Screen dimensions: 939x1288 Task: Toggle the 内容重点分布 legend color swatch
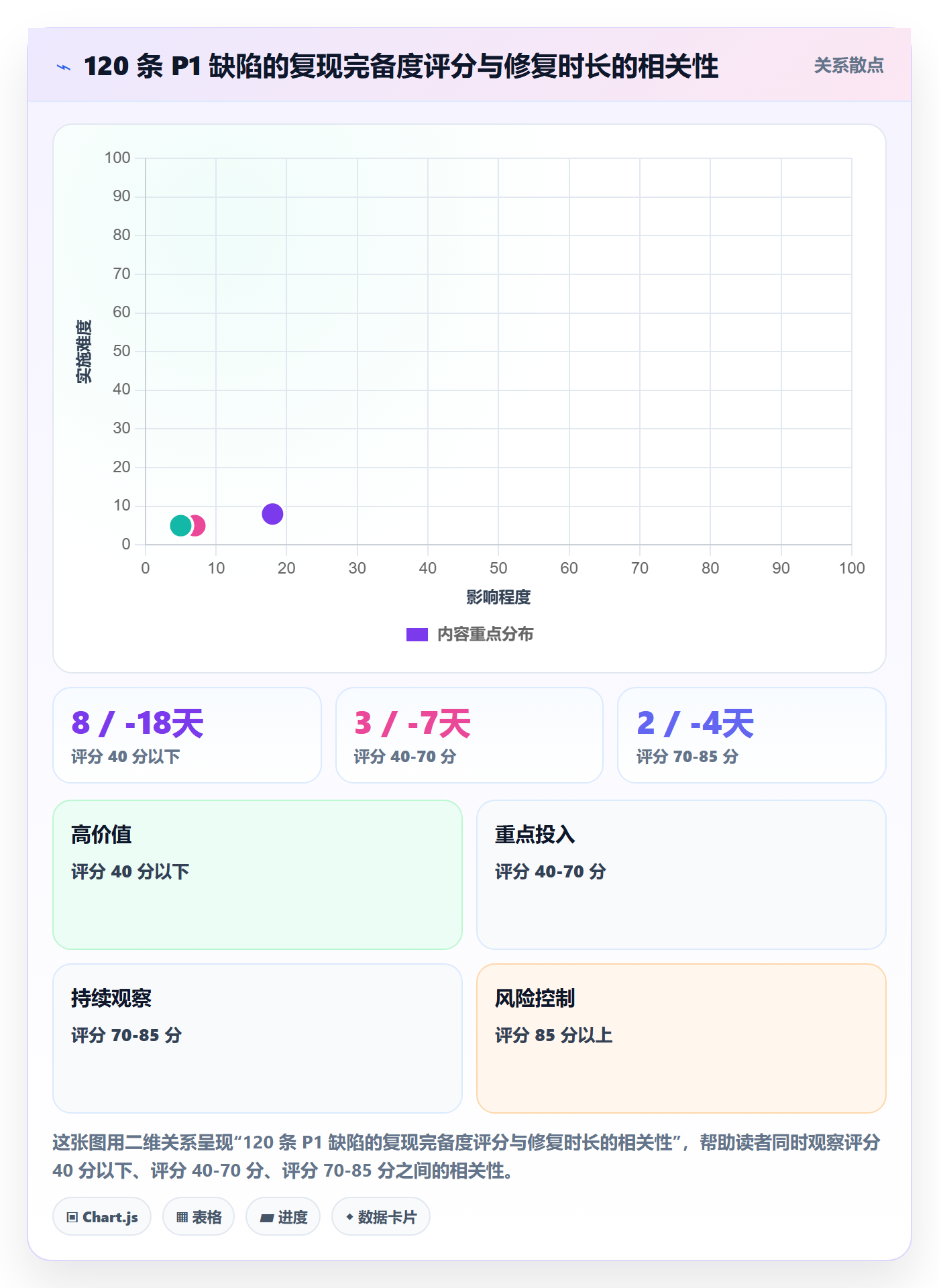[x=417, y=635]
